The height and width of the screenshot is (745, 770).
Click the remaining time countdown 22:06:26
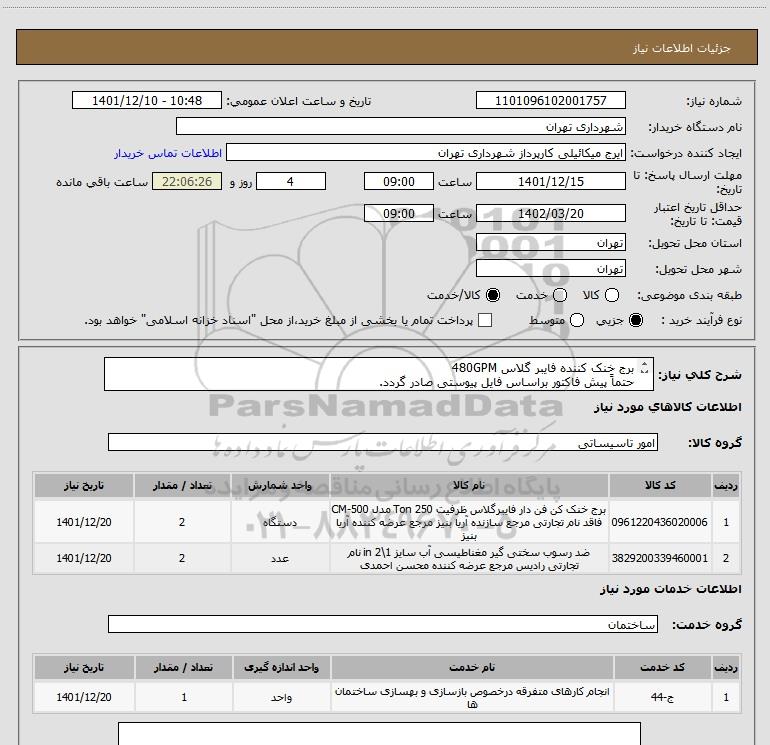(187, 181)
